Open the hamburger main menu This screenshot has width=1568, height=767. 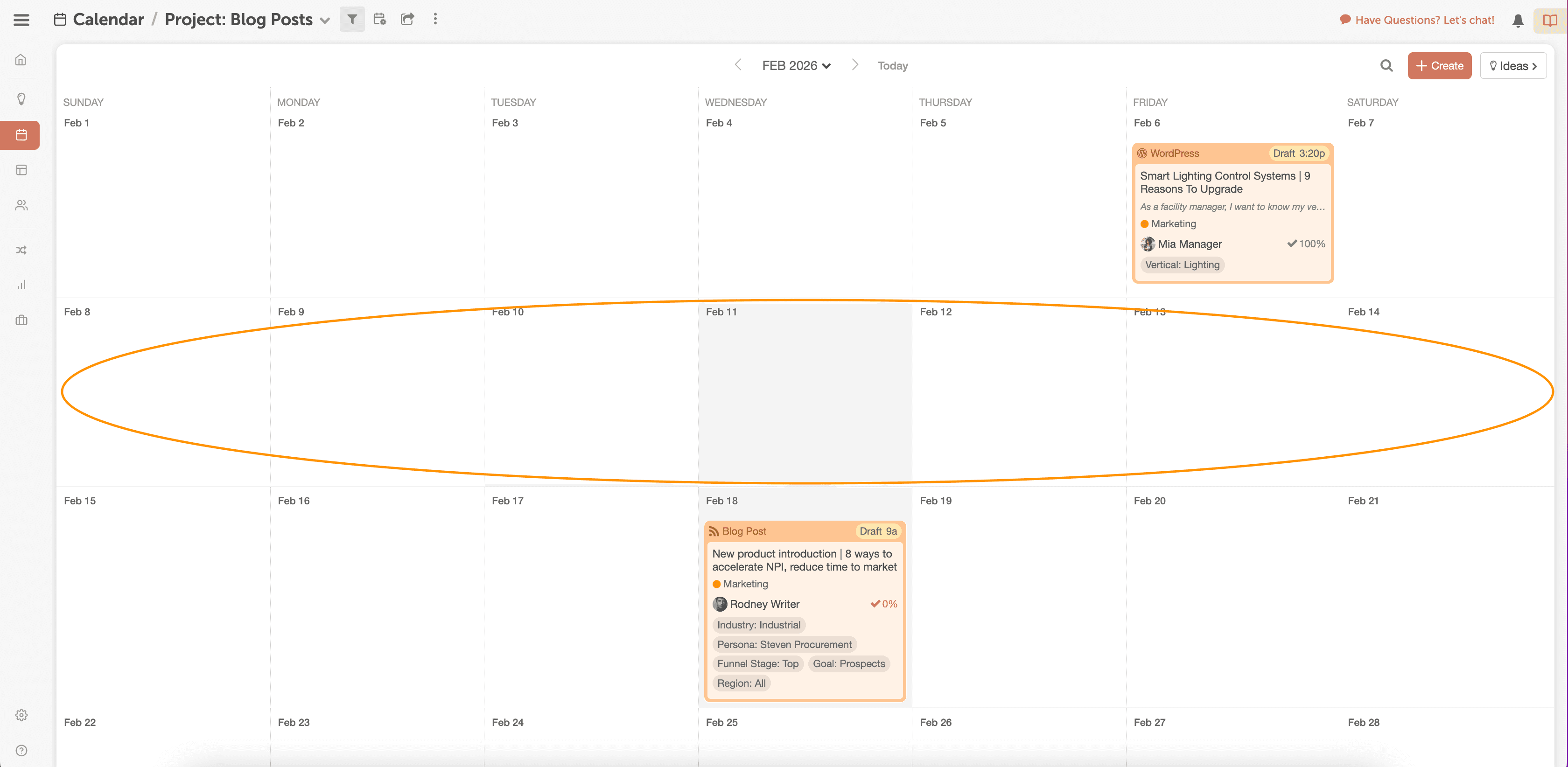(21, 20)
